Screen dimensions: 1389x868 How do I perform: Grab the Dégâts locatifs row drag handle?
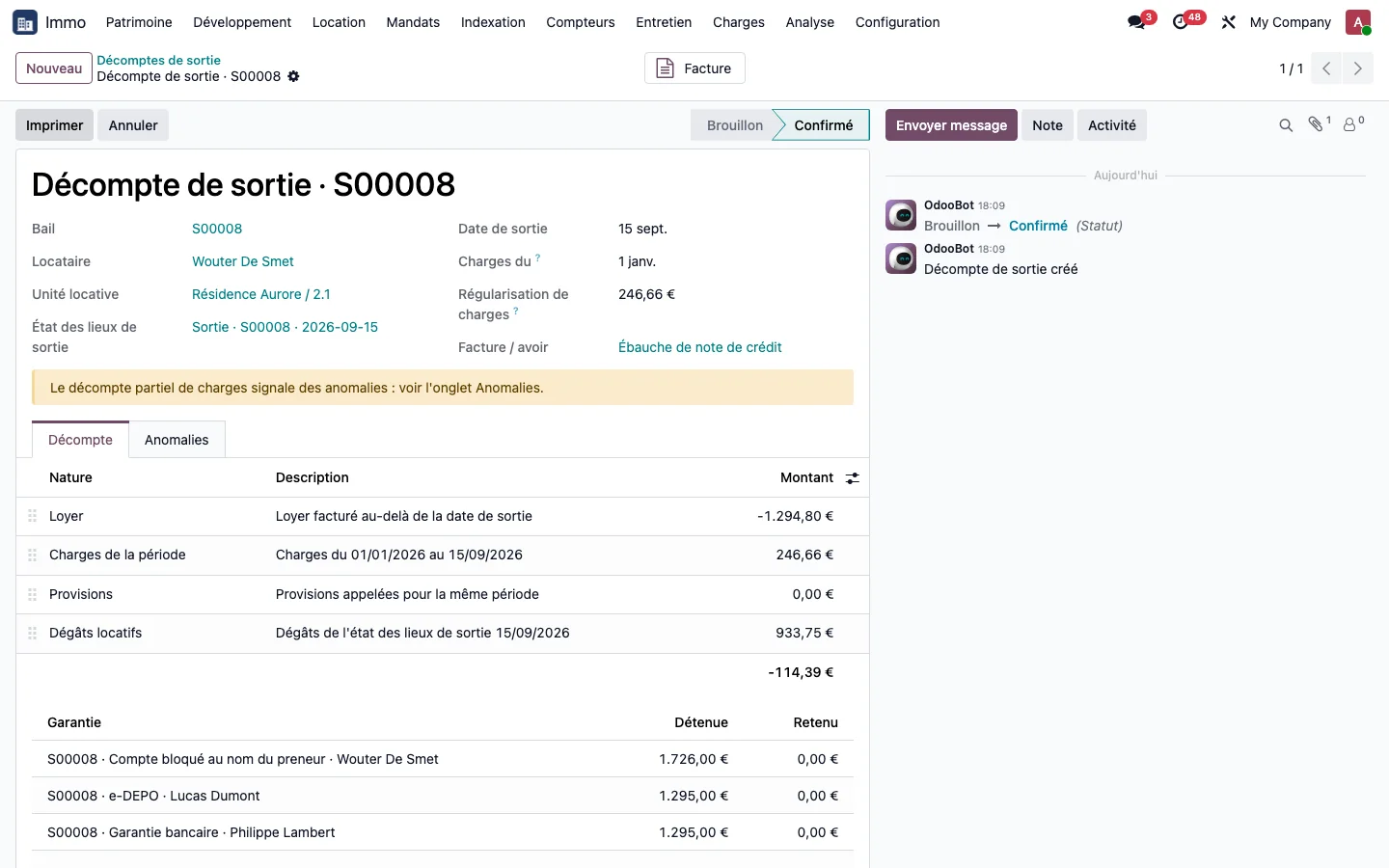click(32, 633)
